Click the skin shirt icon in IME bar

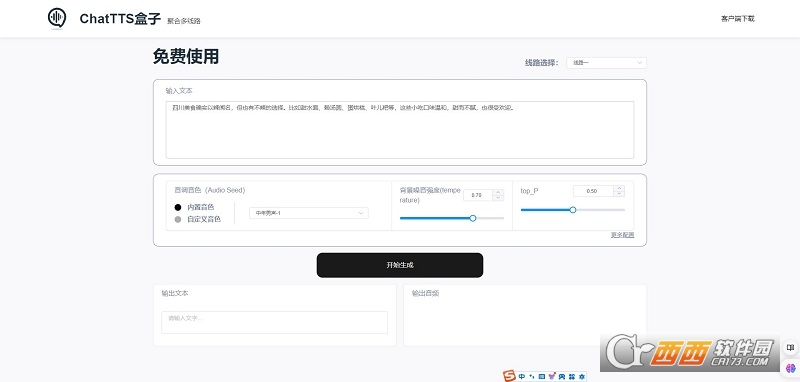click(552, 377)
